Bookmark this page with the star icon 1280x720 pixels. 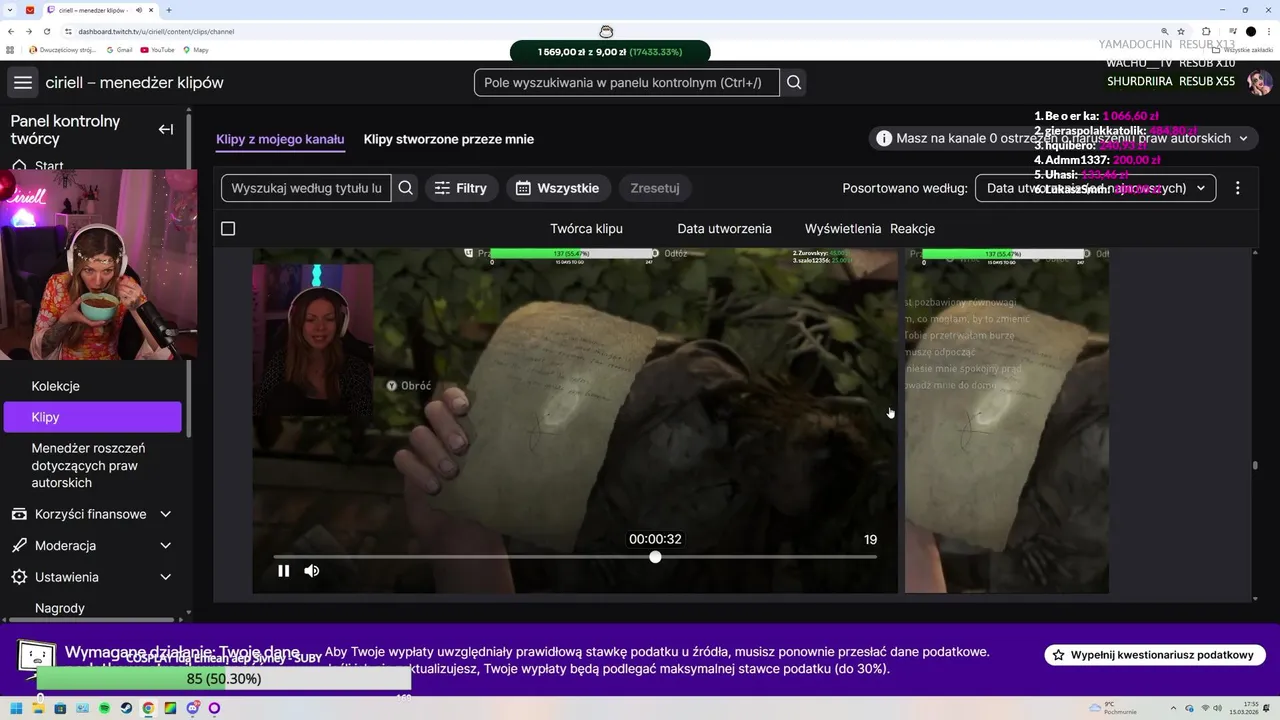(x=1181, y=31)
